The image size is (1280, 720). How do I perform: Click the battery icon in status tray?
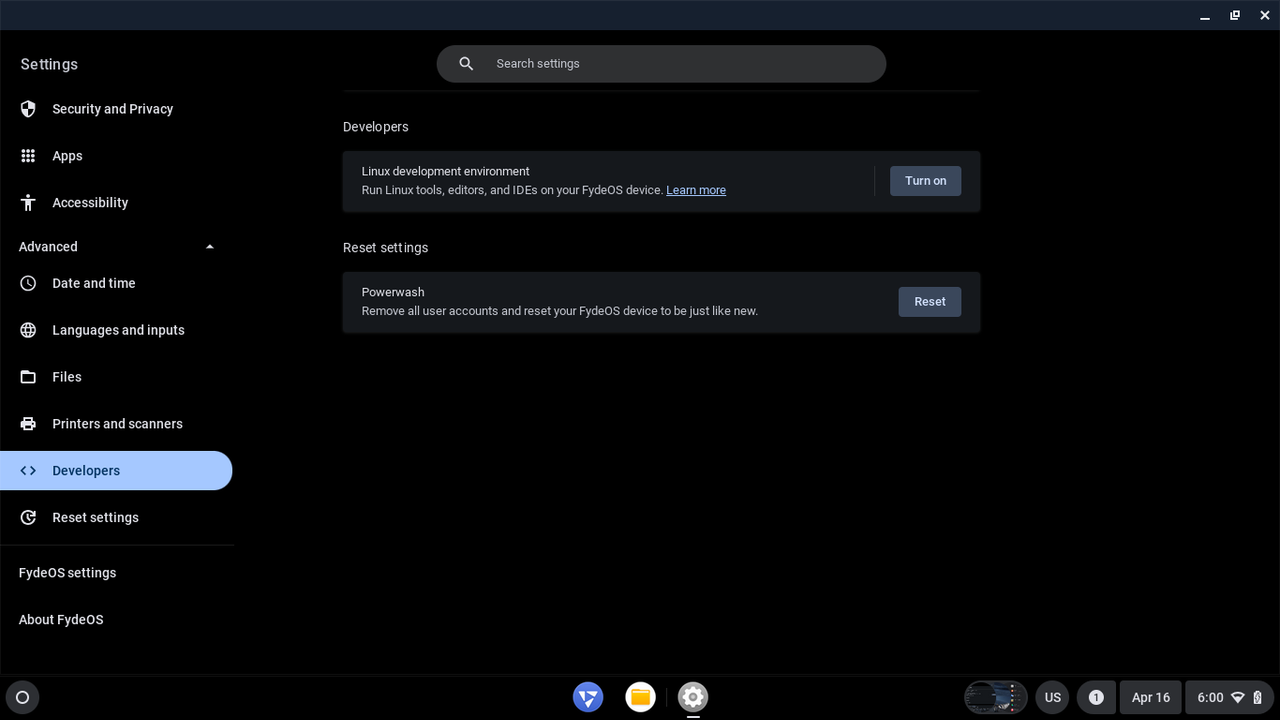(x=1258, y=697)
